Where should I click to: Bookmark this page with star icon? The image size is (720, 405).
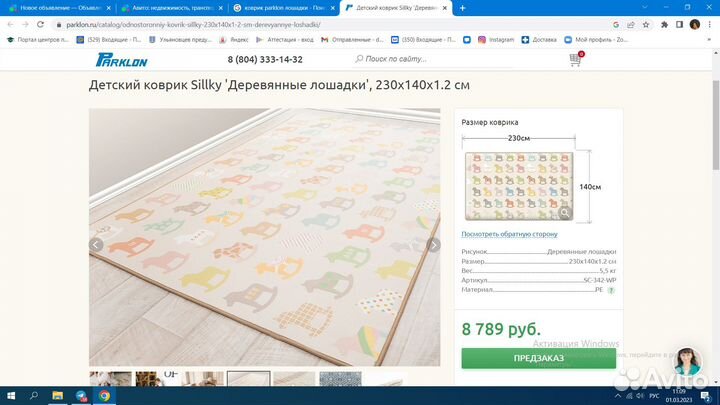[646, 24]
